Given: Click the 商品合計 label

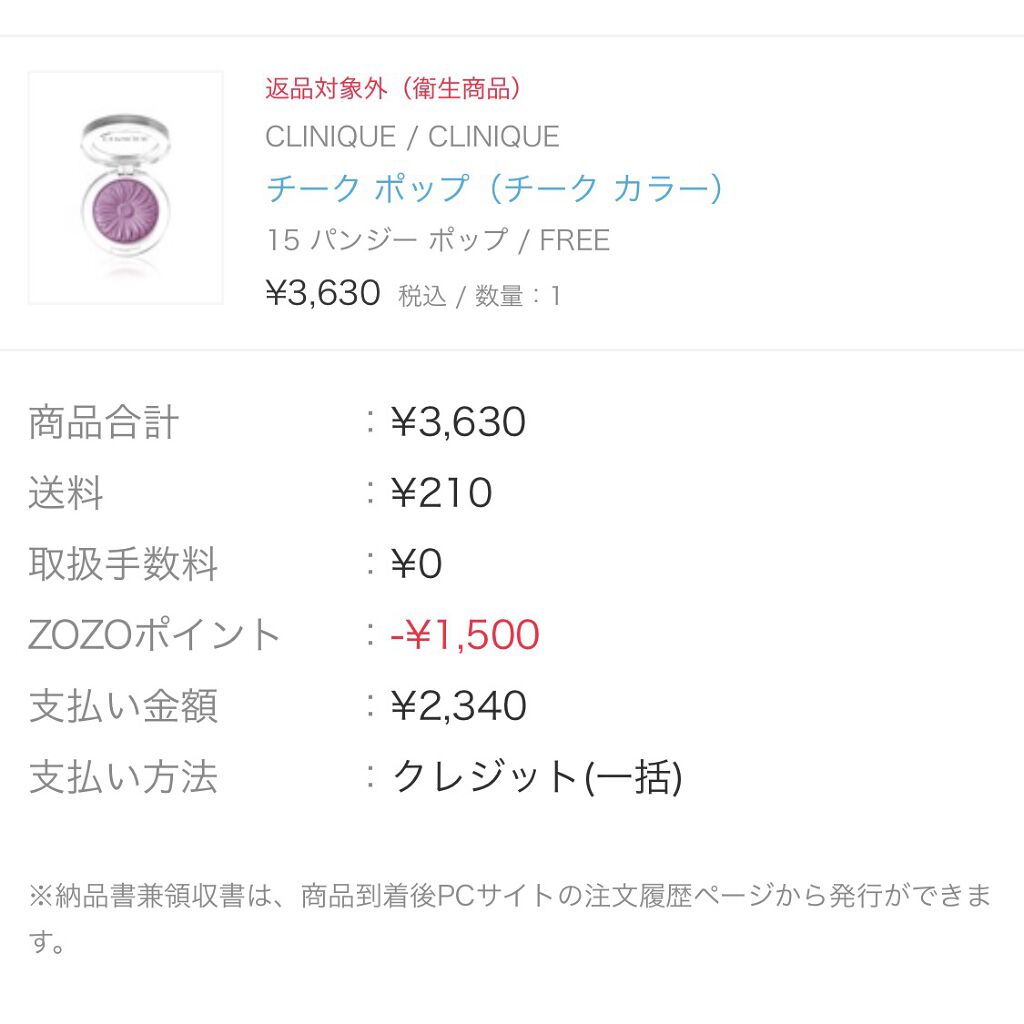Looking at the screenshot, I should click(103, 422).
